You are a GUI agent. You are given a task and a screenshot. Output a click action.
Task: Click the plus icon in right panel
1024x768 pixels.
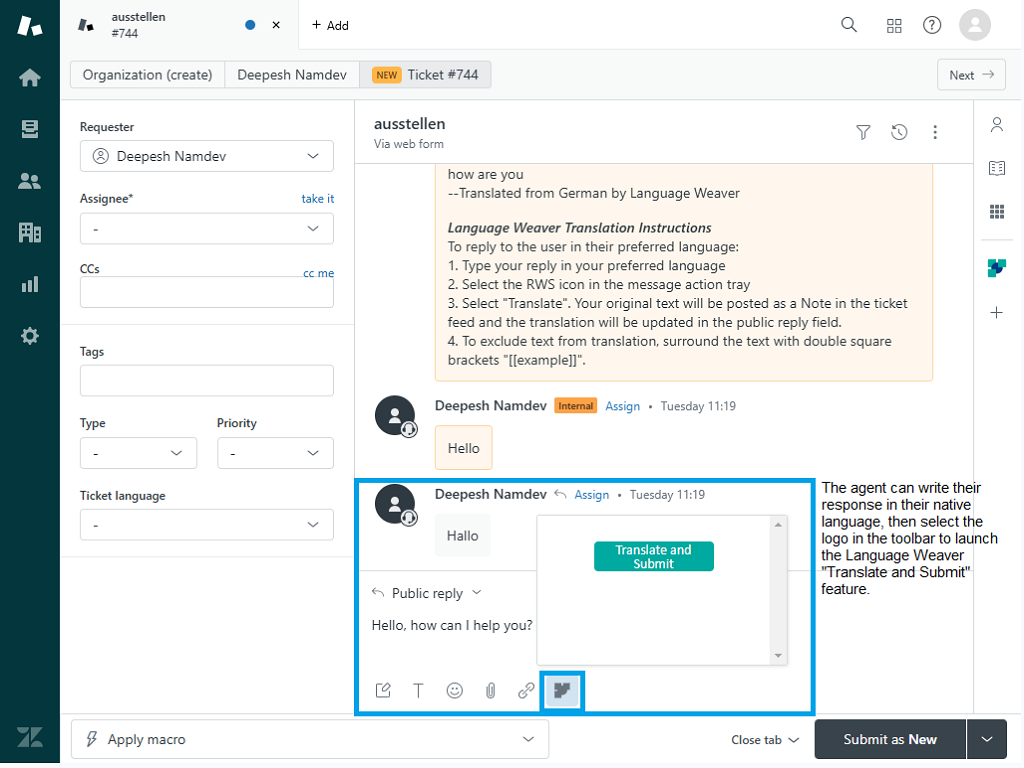pos(996,312)
